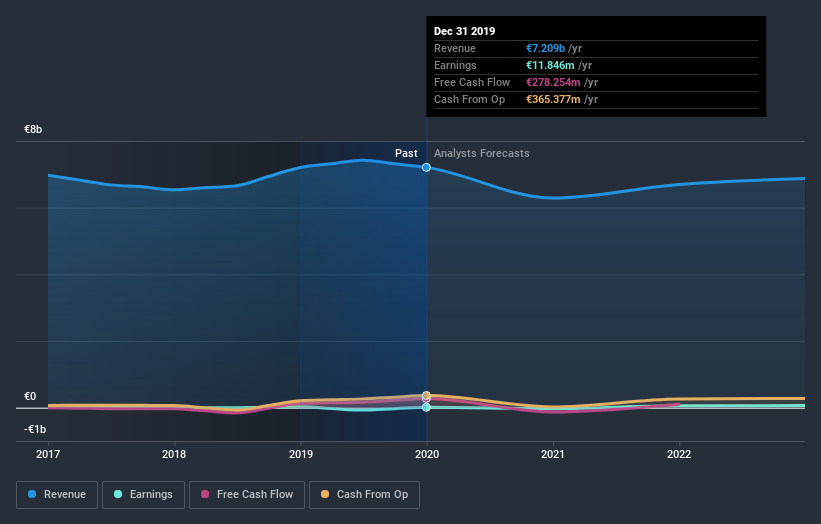Select the Earnings marker at 2020
Screen dimensions: 821x524
(426, 407)
